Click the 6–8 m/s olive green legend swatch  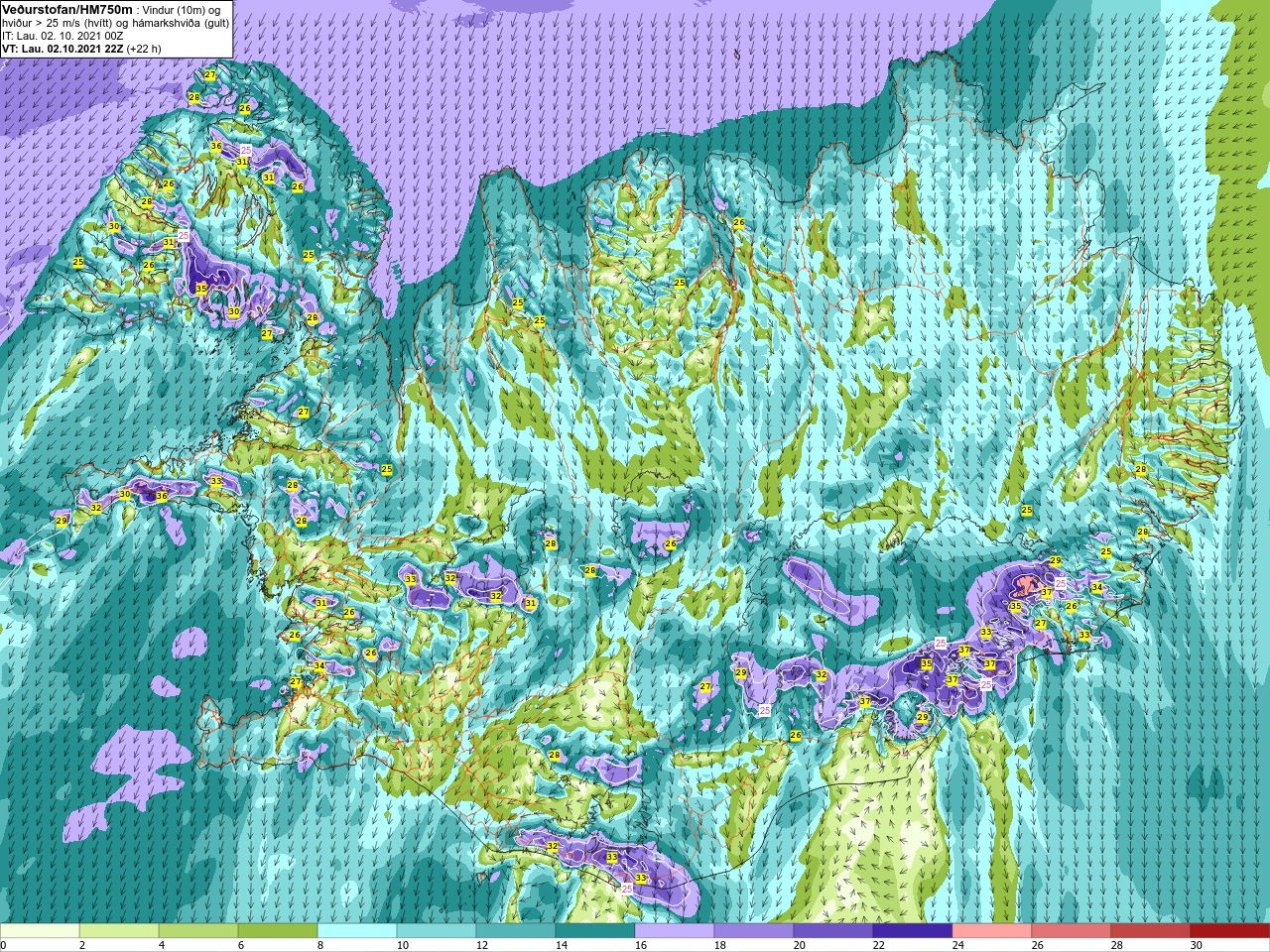pyautogui.click(x=278, y=931)
